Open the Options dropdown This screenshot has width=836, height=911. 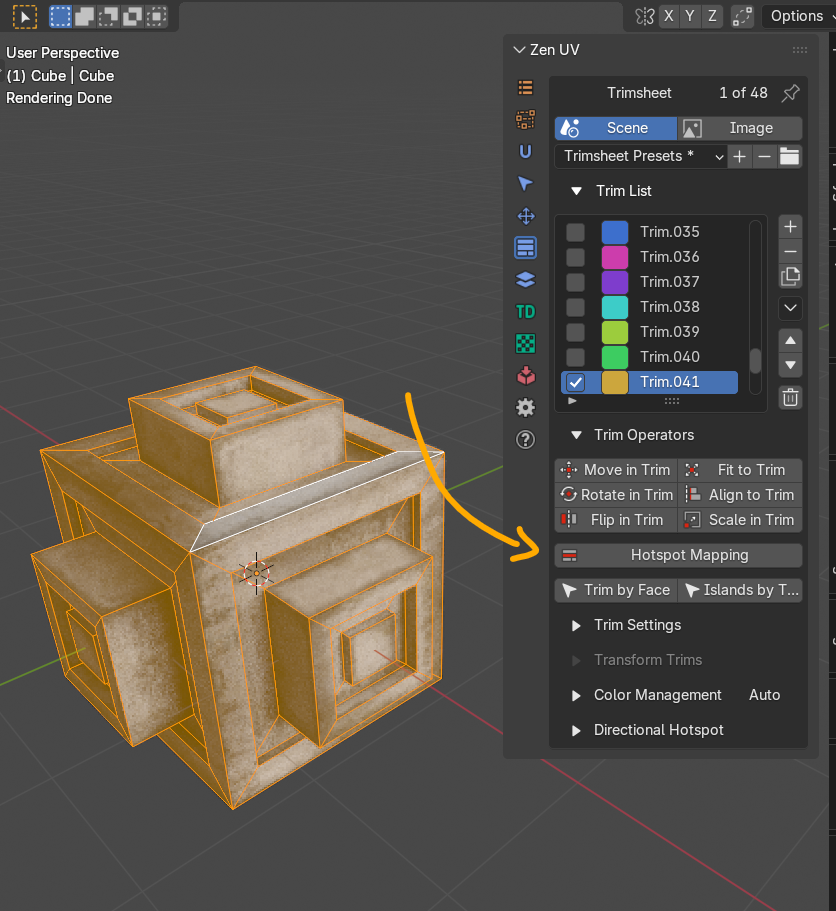(799, 16)
